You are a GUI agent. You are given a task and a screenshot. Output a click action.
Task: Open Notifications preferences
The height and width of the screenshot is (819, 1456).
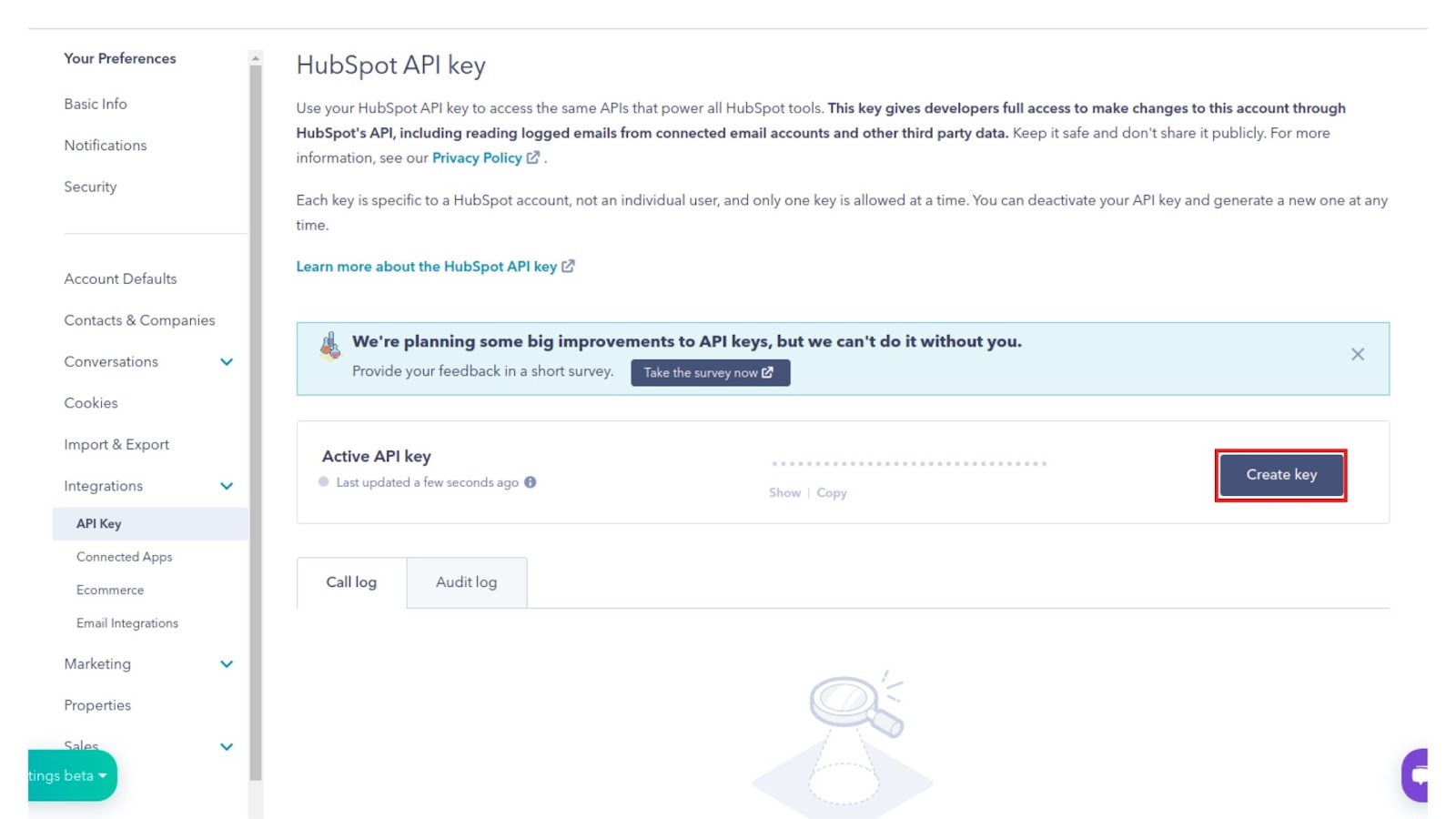(x=106, y=146)
